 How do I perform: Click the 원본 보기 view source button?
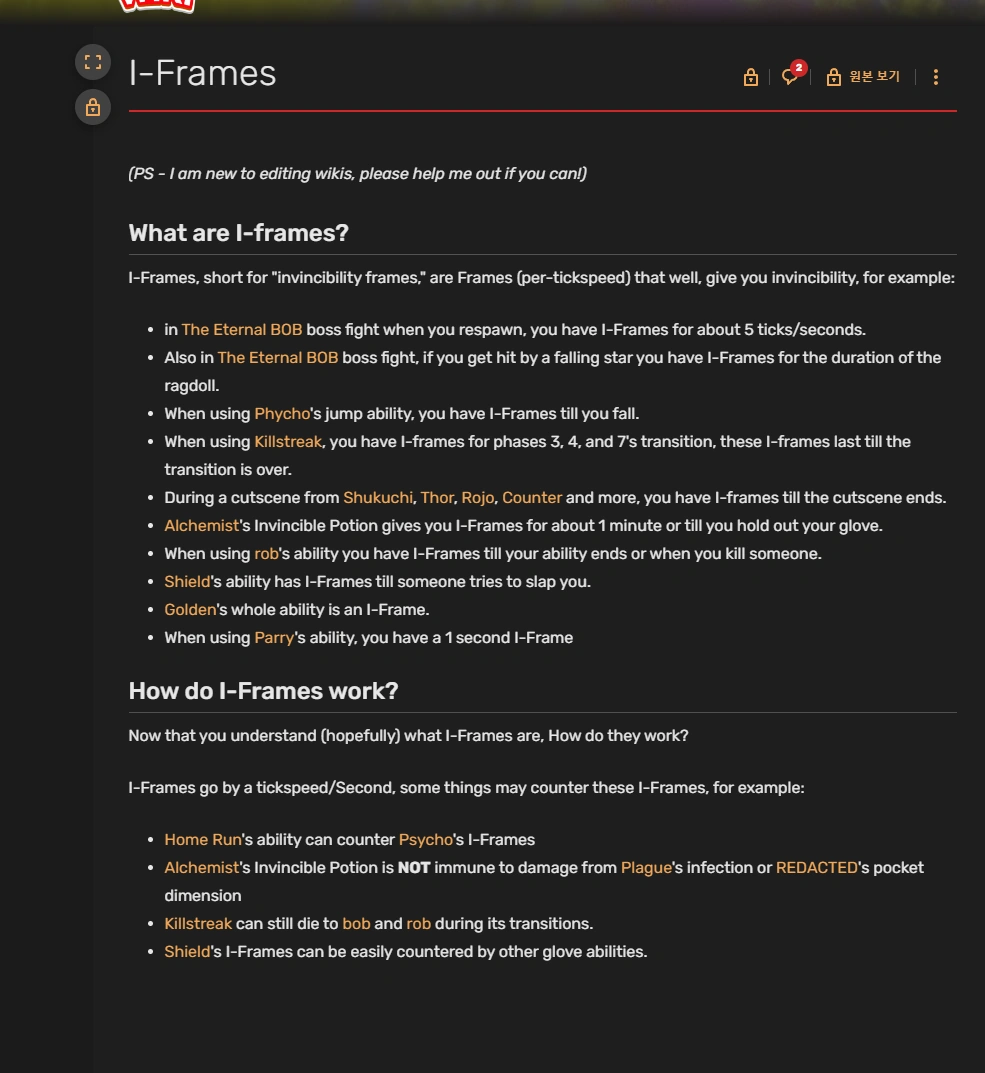[x=875, y=76]
